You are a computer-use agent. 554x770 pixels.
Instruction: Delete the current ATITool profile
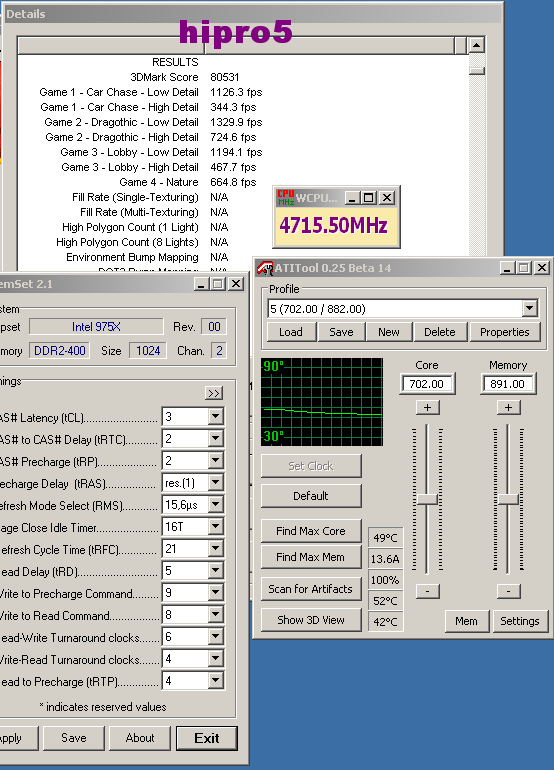[x=440, y=332]
